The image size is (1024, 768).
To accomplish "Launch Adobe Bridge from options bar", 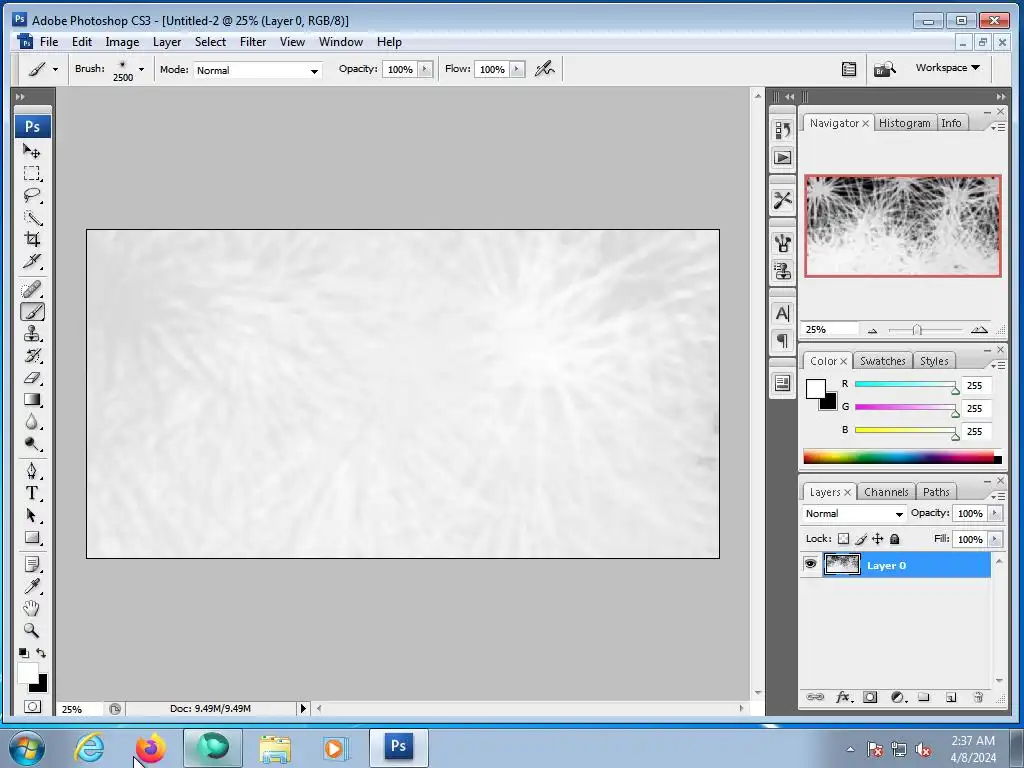I will tap(885, 69).
